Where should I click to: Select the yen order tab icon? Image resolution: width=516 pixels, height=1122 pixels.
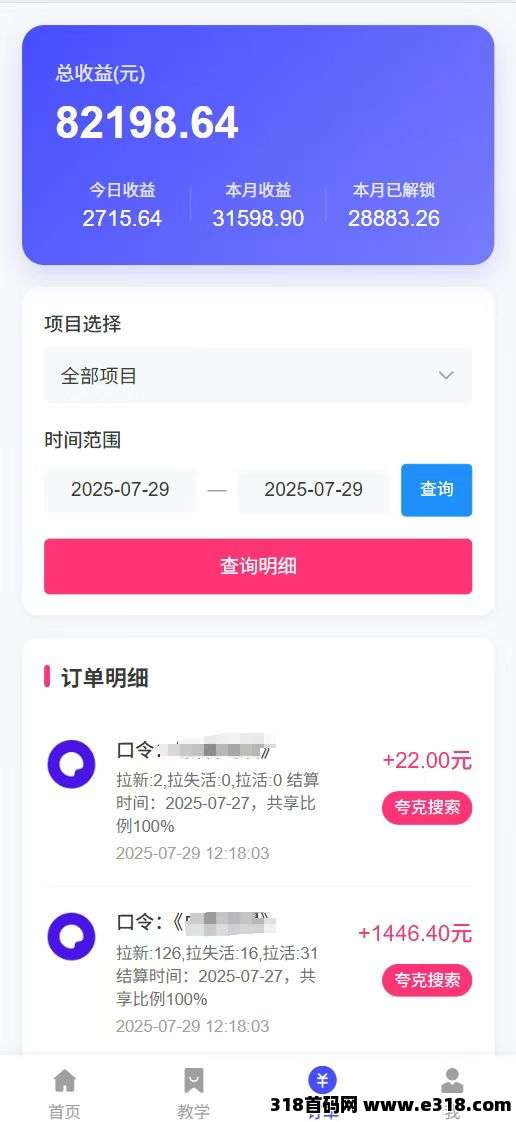click(x=322, y=1080)
